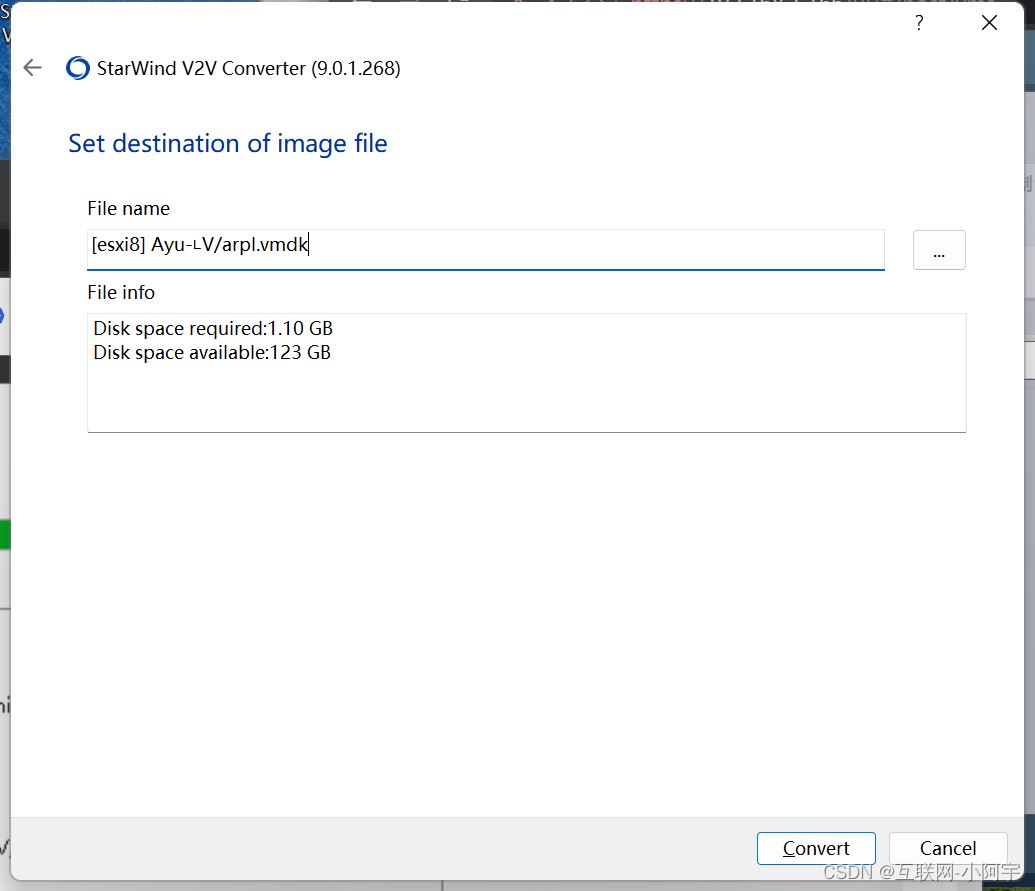Open help with the question mark
This screenshot has width=1035, height=891.
919,23
